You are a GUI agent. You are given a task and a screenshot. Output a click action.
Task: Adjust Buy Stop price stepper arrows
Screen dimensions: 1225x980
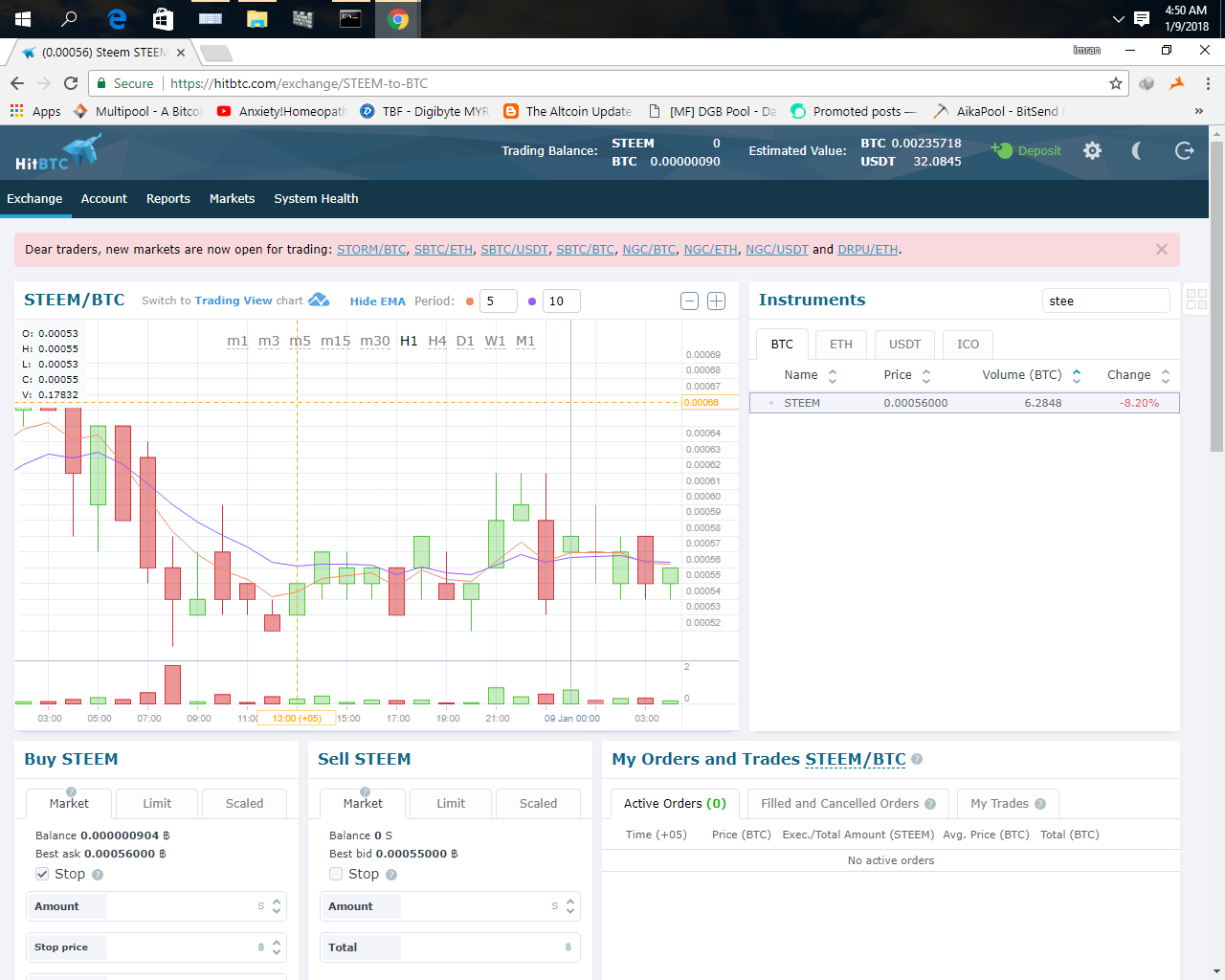tap(277, 947)
